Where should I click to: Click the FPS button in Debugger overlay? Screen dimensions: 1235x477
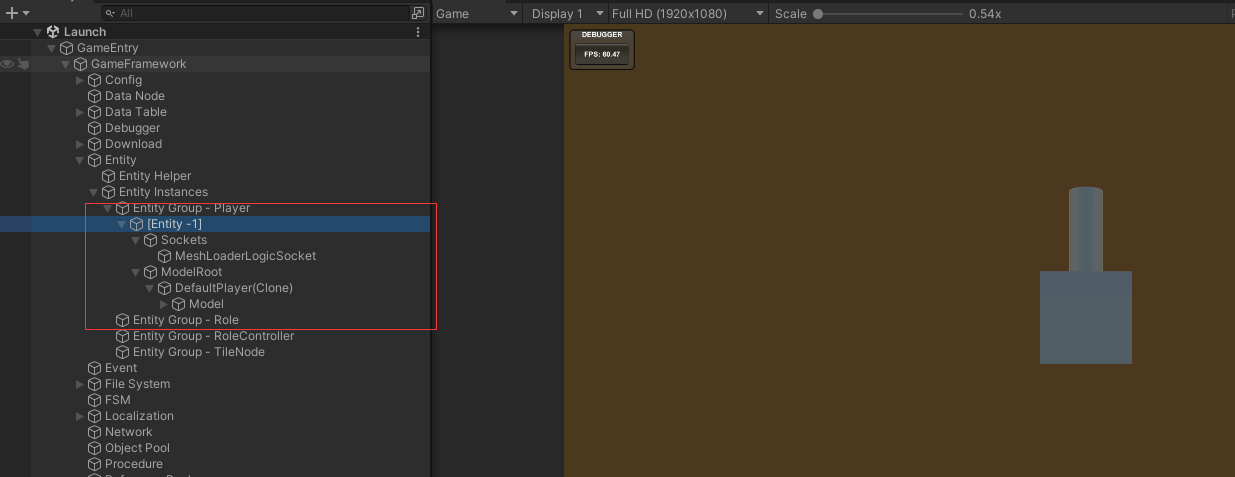point(602,54)
